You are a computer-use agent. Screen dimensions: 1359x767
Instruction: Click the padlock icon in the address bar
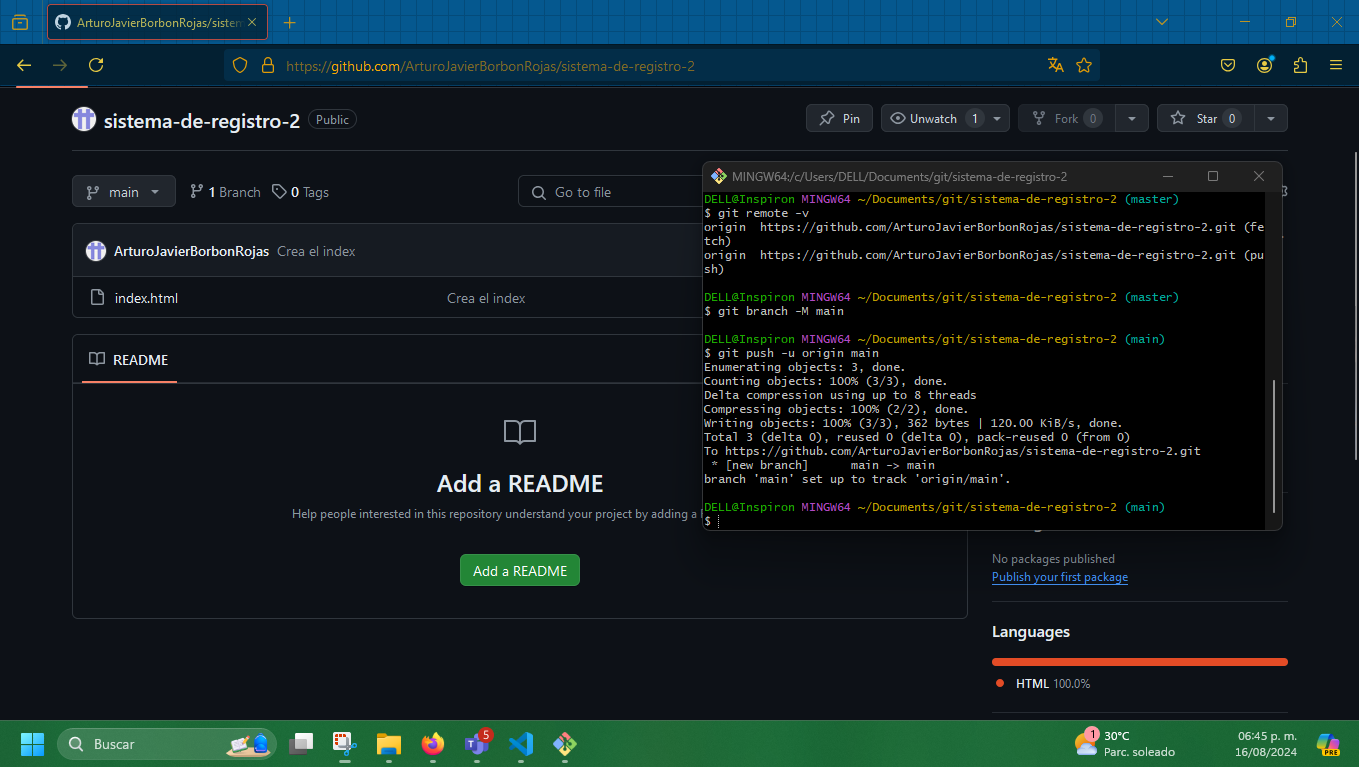pos(267,65)
